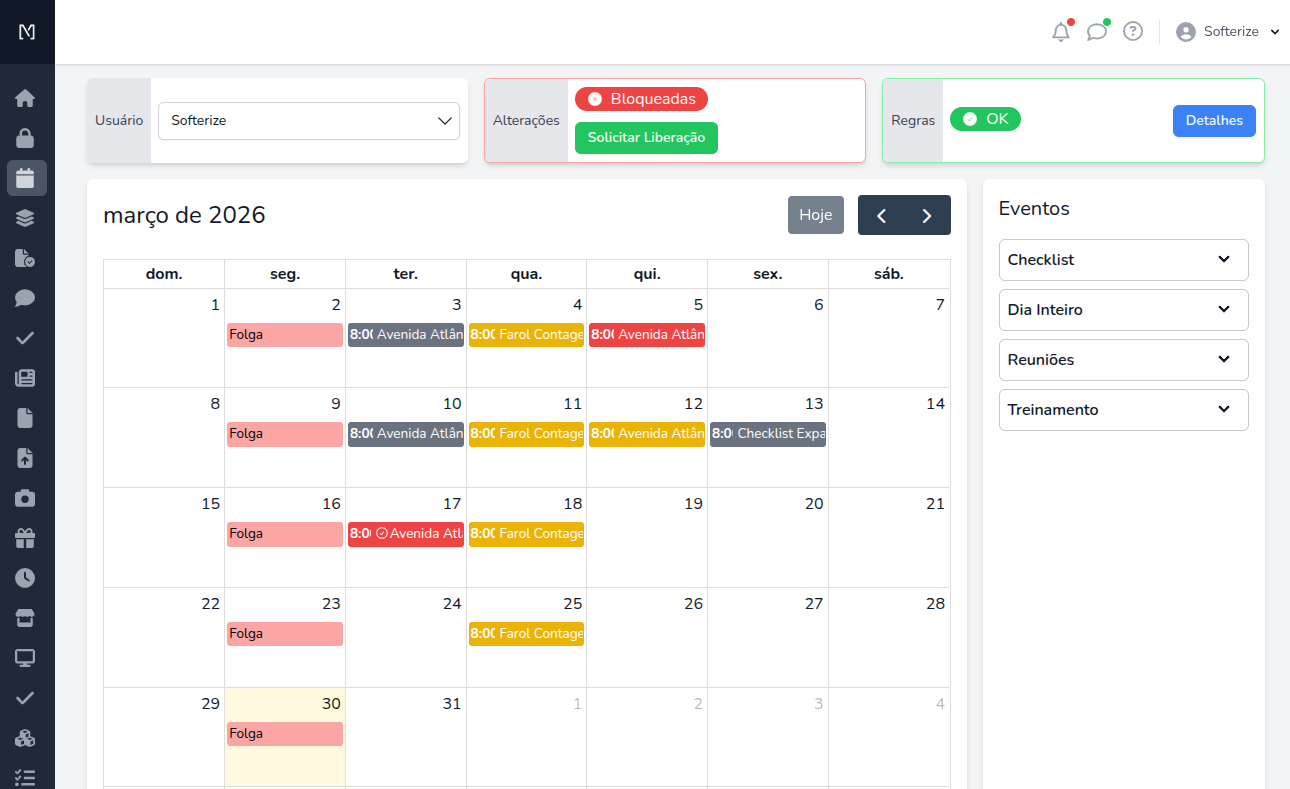Expand the Reuniões events group
Screen dimensions: 1290x789
[x=1122, y=360]
